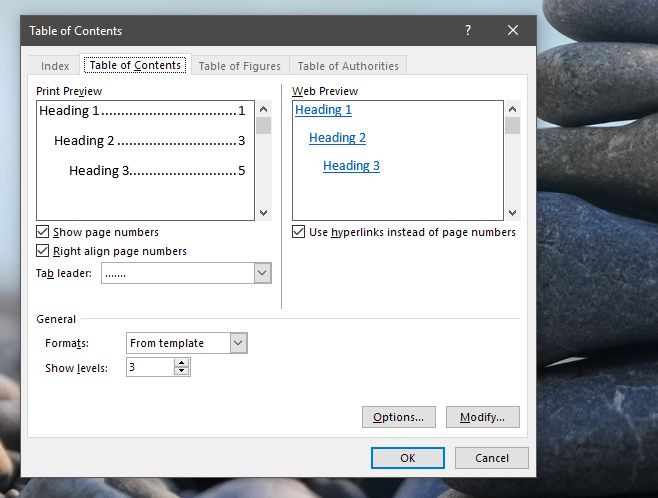Click the Options... button
The height and width of the screenshot is (498, 658).
tap(399, 417)
